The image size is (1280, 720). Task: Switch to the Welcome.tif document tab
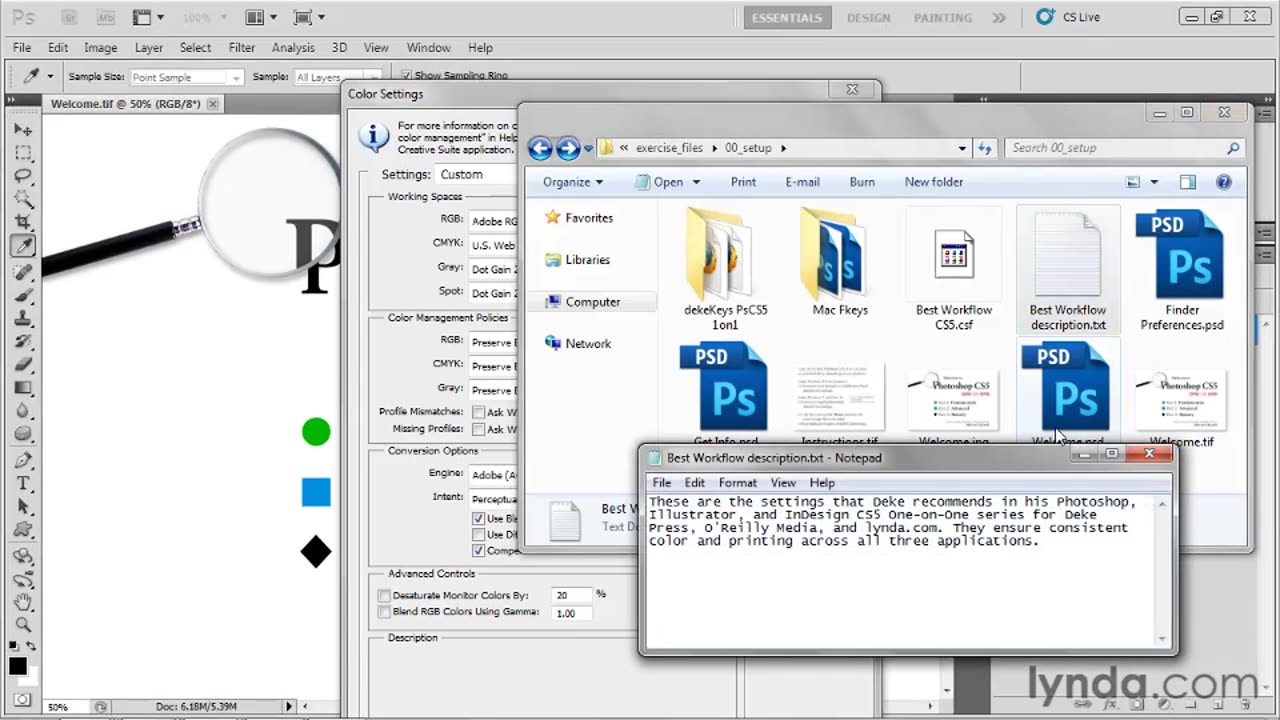coord(126,104)
